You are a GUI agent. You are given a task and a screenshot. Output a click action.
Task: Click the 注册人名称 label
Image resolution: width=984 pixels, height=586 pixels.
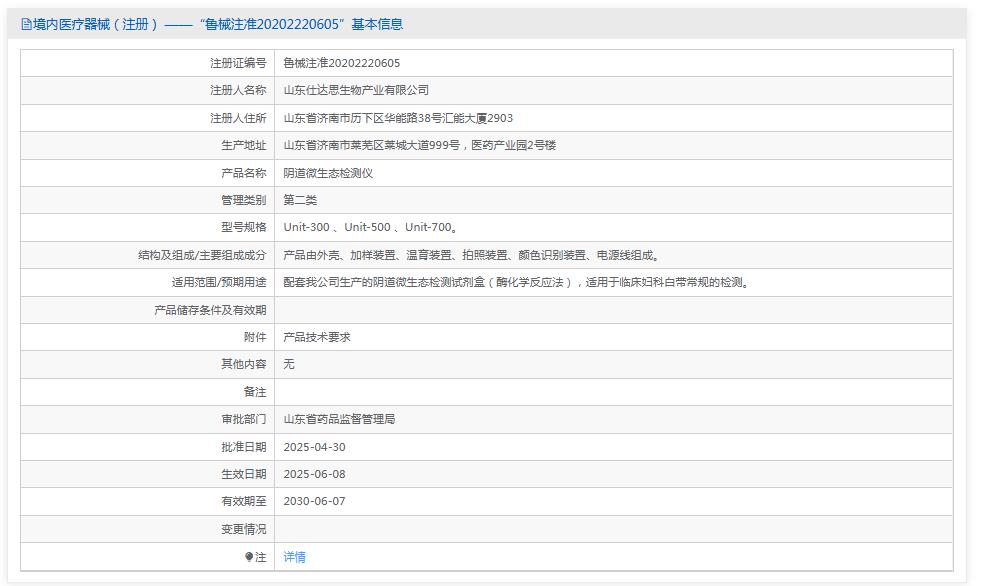238,90
